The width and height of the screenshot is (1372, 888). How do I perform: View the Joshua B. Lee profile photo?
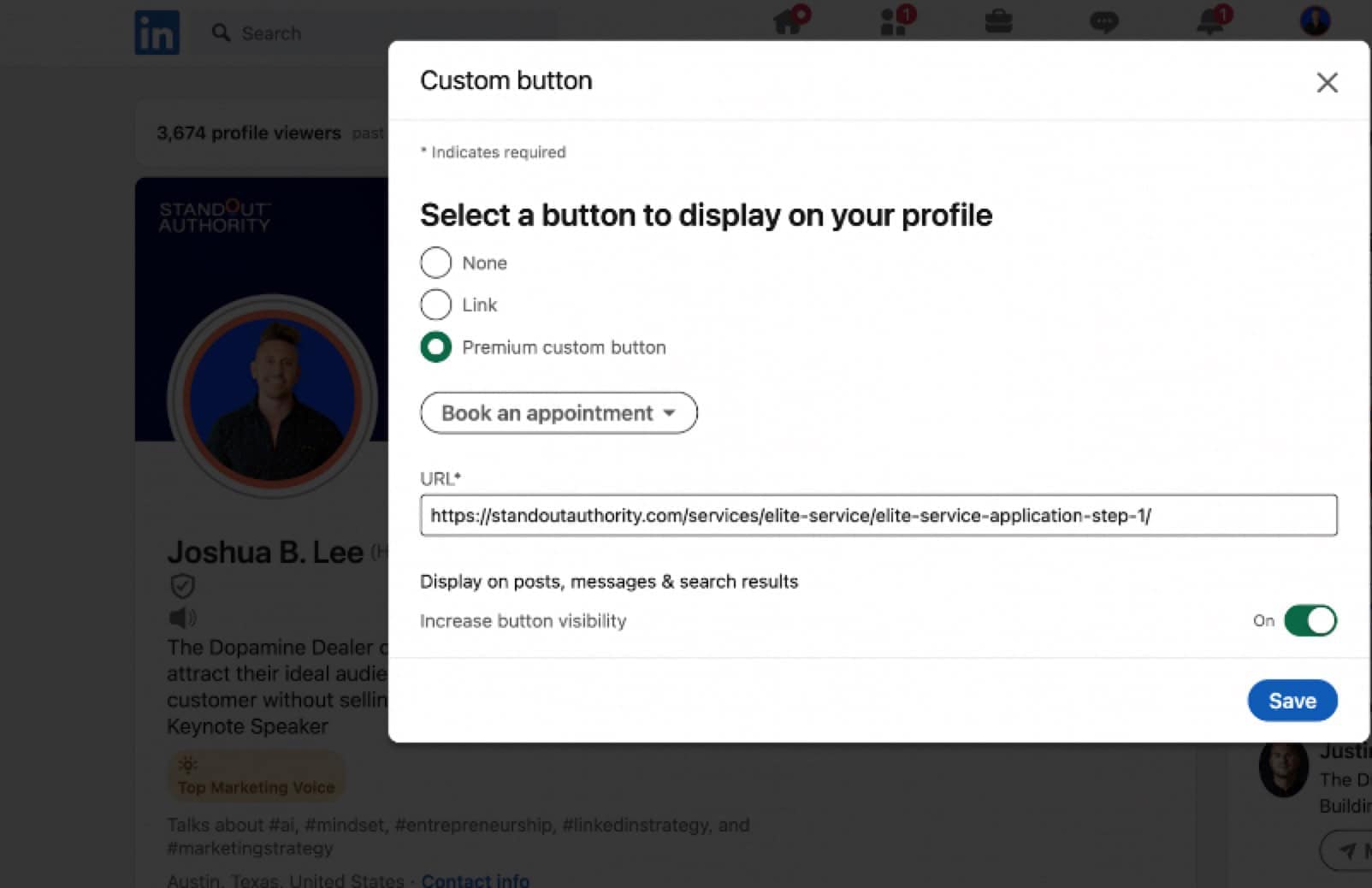pyautogui.click(x=272, y=398)
